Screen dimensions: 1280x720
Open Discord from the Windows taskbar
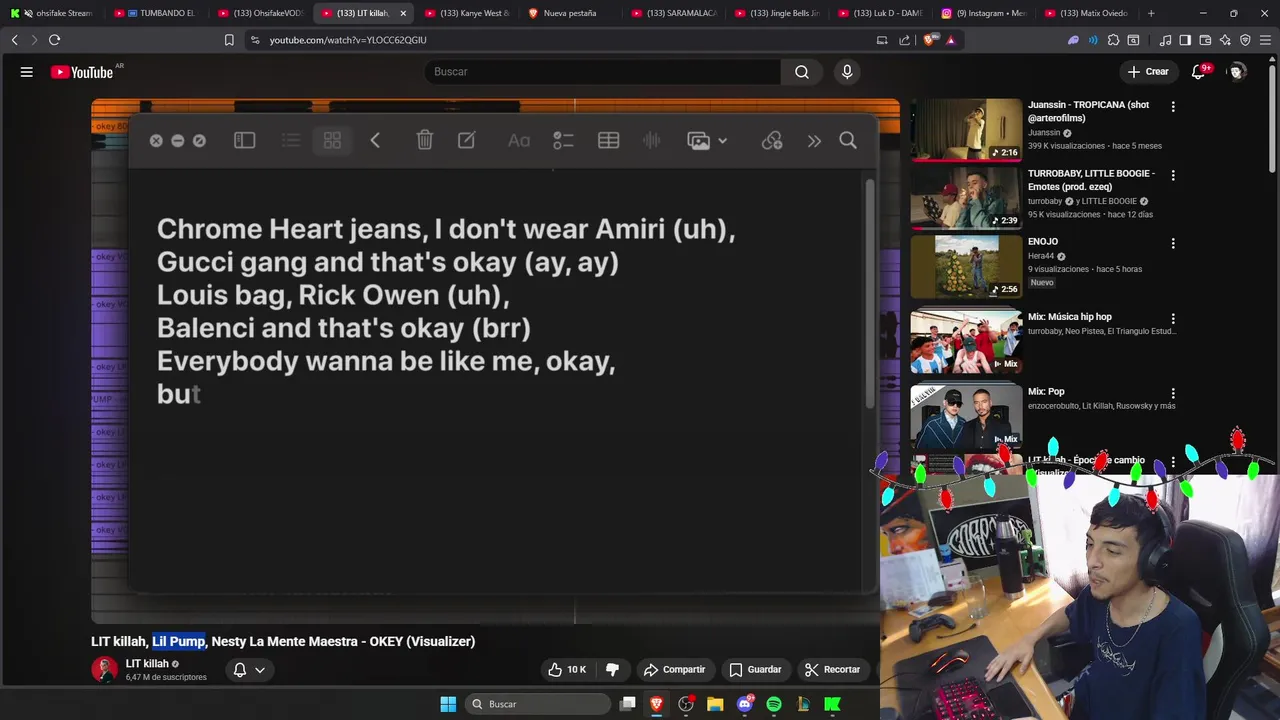[x=745, y=704]
